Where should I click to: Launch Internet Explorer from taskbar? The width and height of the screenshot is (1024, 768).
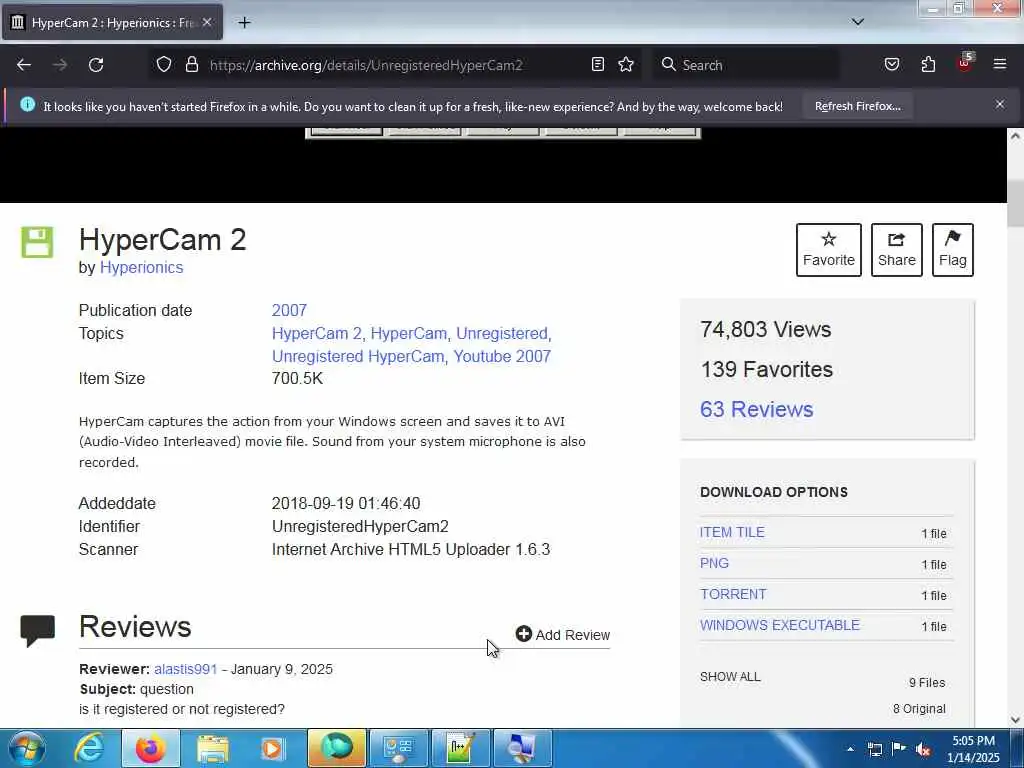88,748
